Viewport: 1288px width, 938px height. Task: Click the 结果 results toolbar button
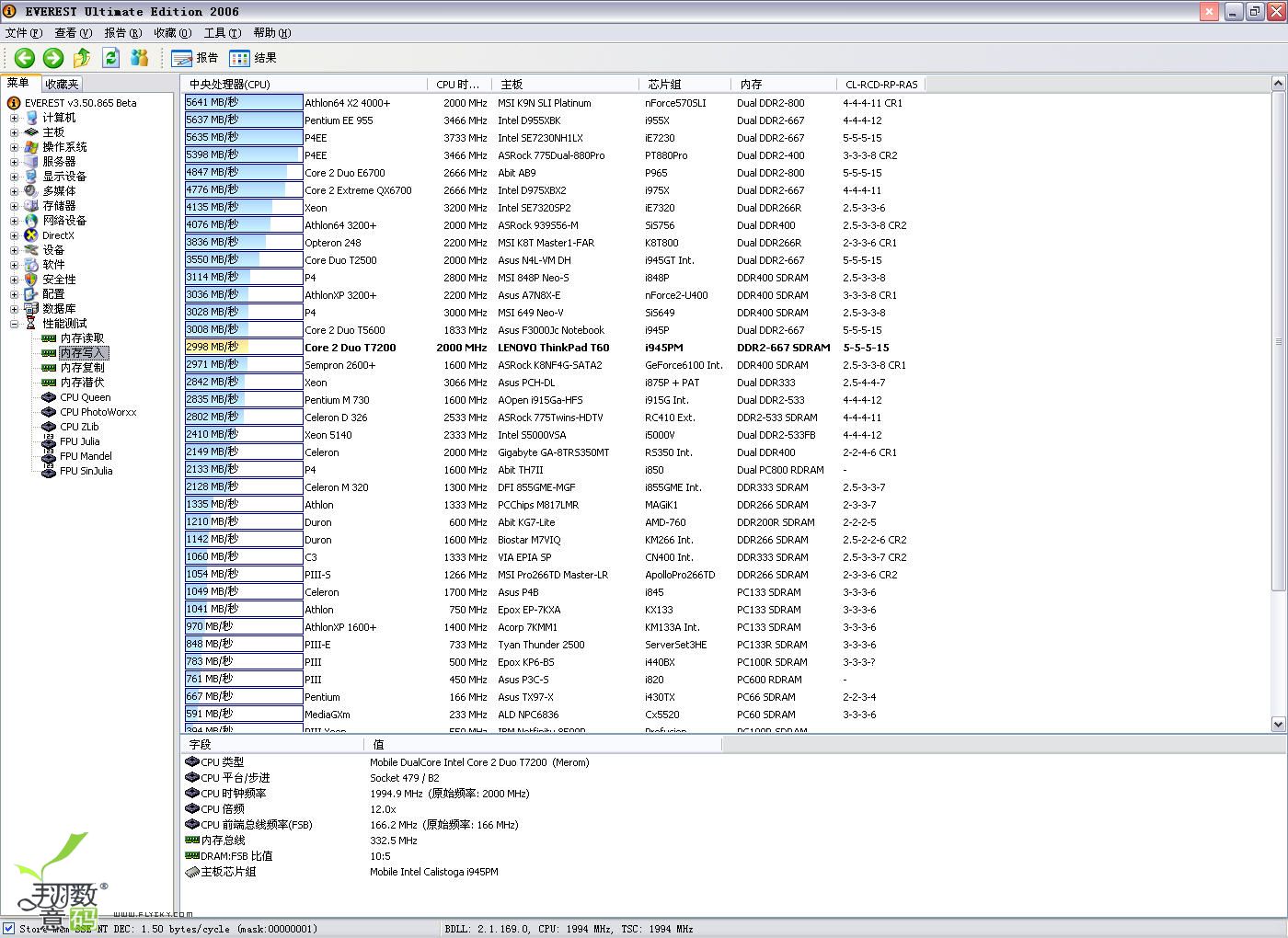(x=253, y=58)
